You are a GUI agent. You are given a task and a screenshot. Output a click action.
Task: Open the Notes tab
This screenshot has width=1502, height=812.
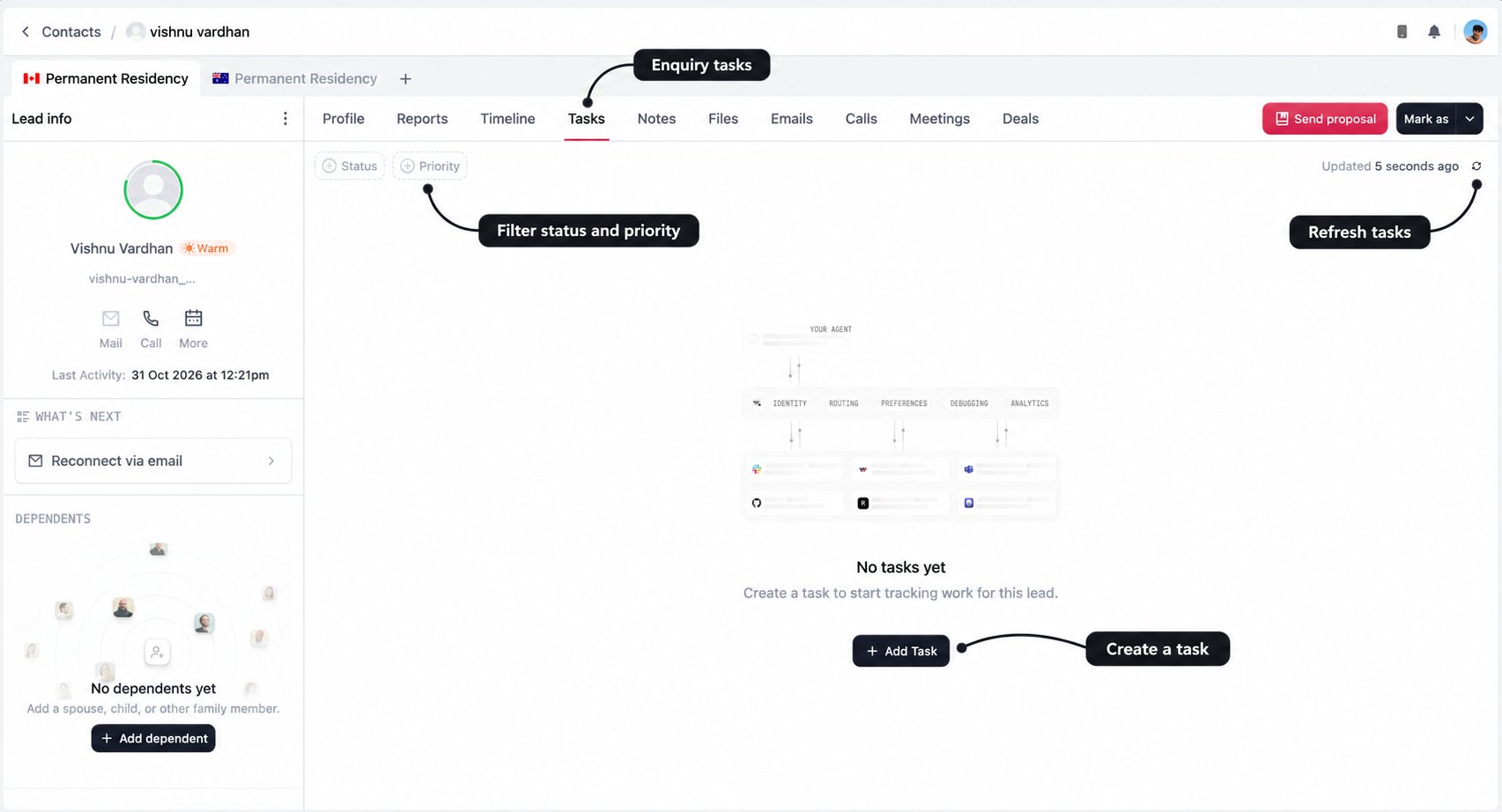(x=656, y=119)
